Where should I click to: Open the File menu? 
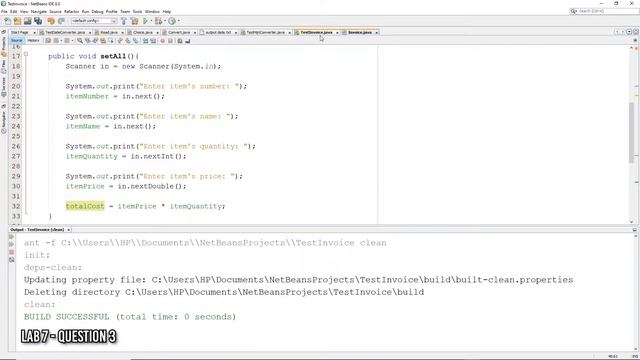coord(4,11)
